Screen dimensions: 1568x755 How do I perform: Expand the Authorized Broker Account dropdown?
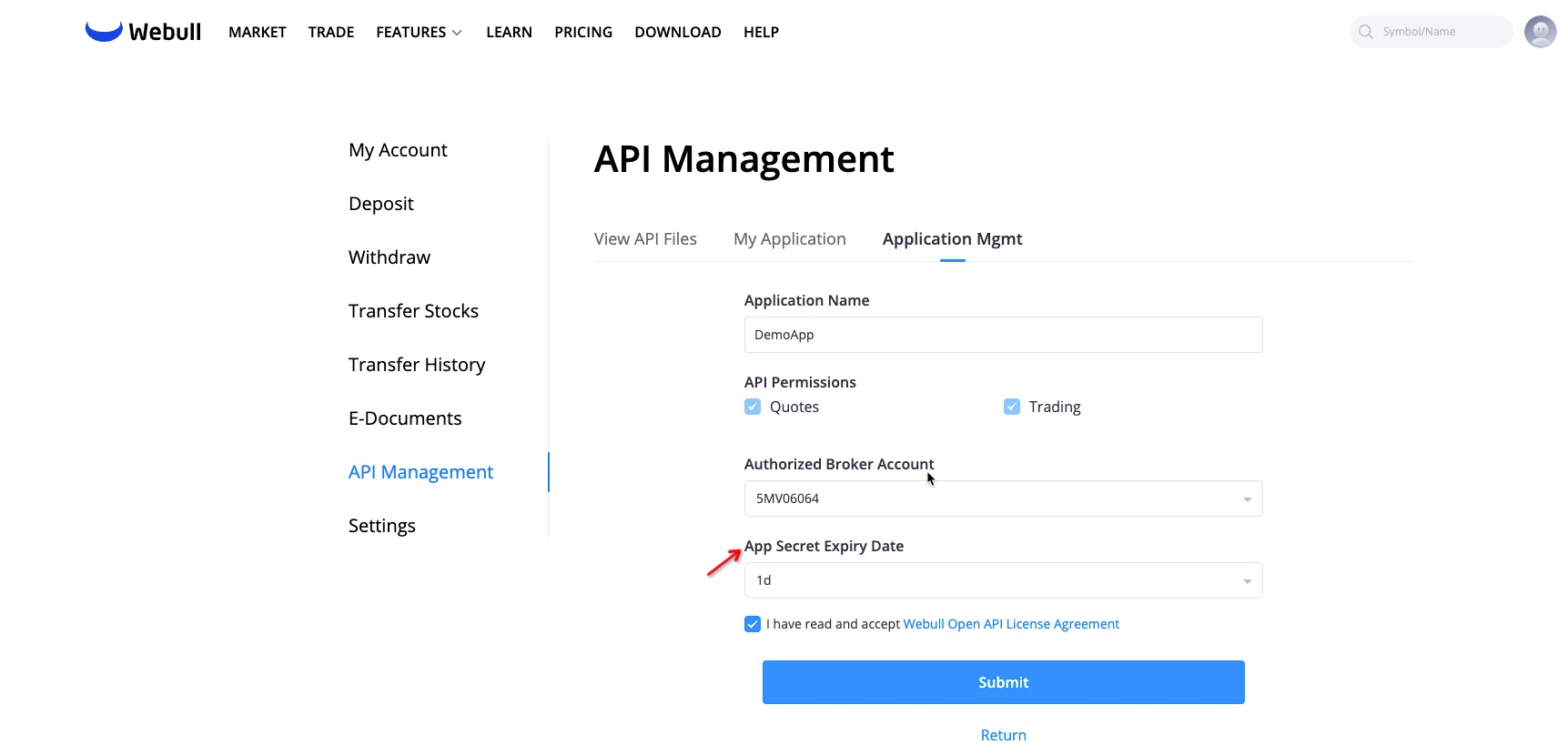[x=1003, y=498]
